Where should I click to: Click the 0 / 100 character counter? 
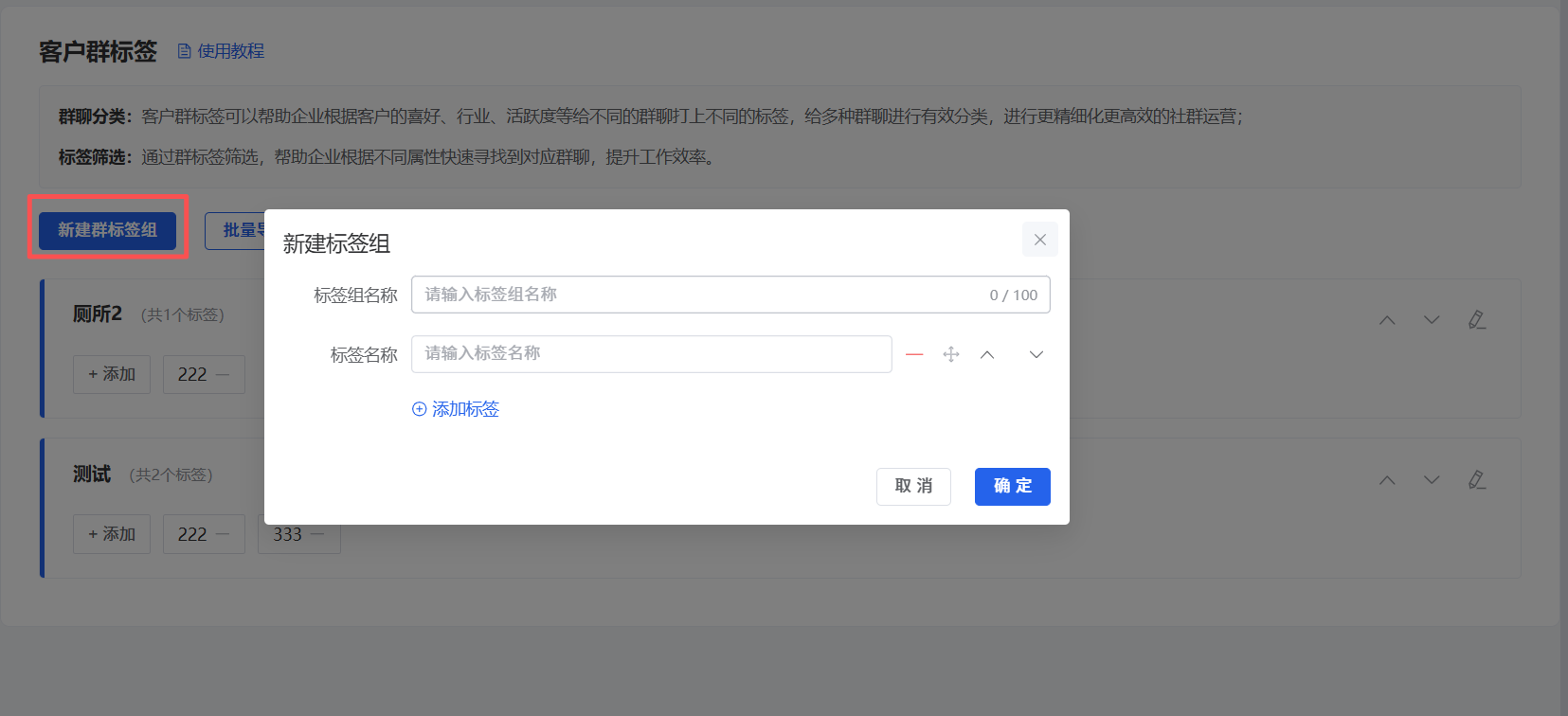click(x=1014, y=295)
